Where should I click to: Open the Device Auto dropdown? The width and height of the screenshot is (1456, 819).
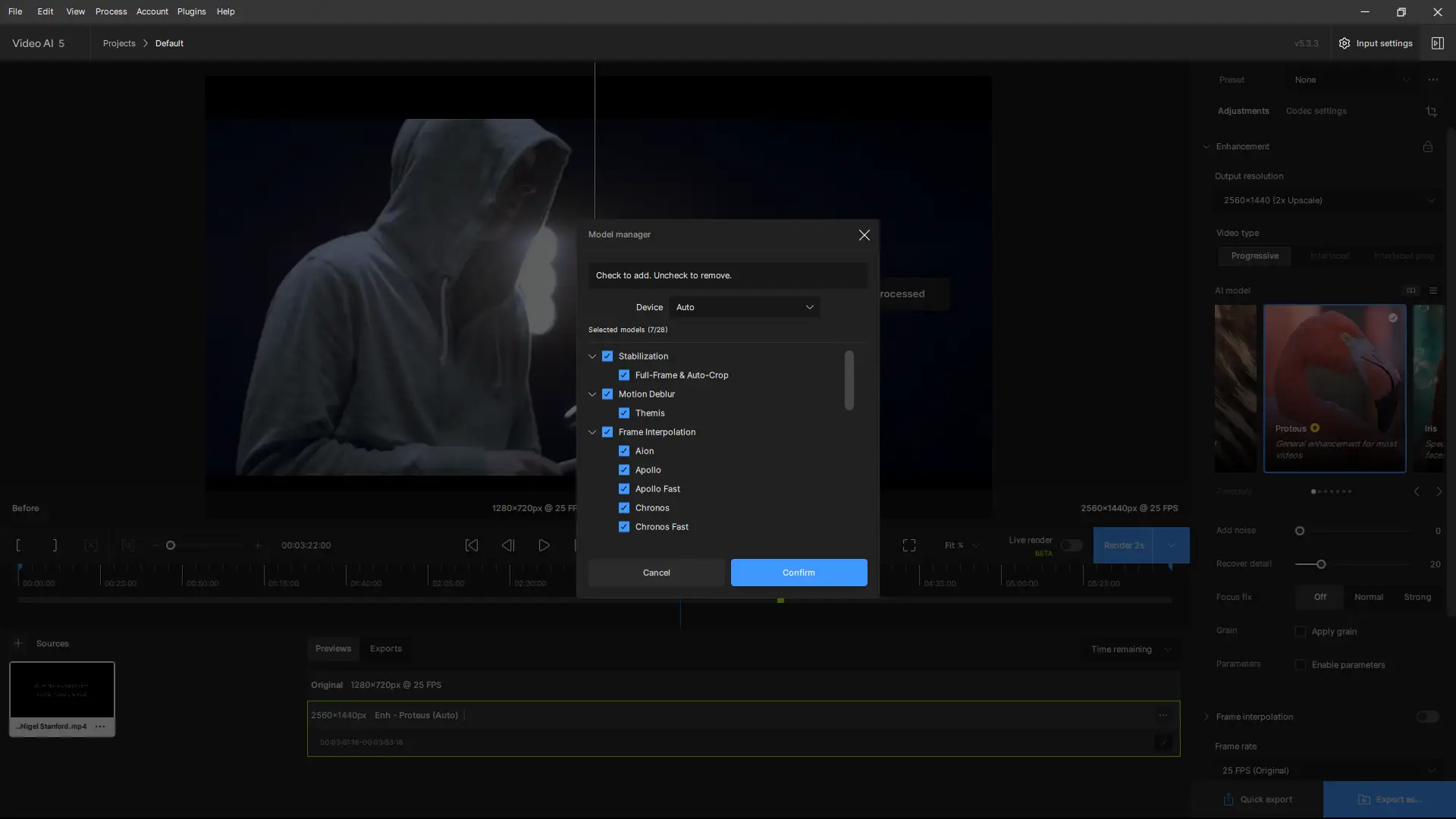pyautogui.click(x=744, y=307)
